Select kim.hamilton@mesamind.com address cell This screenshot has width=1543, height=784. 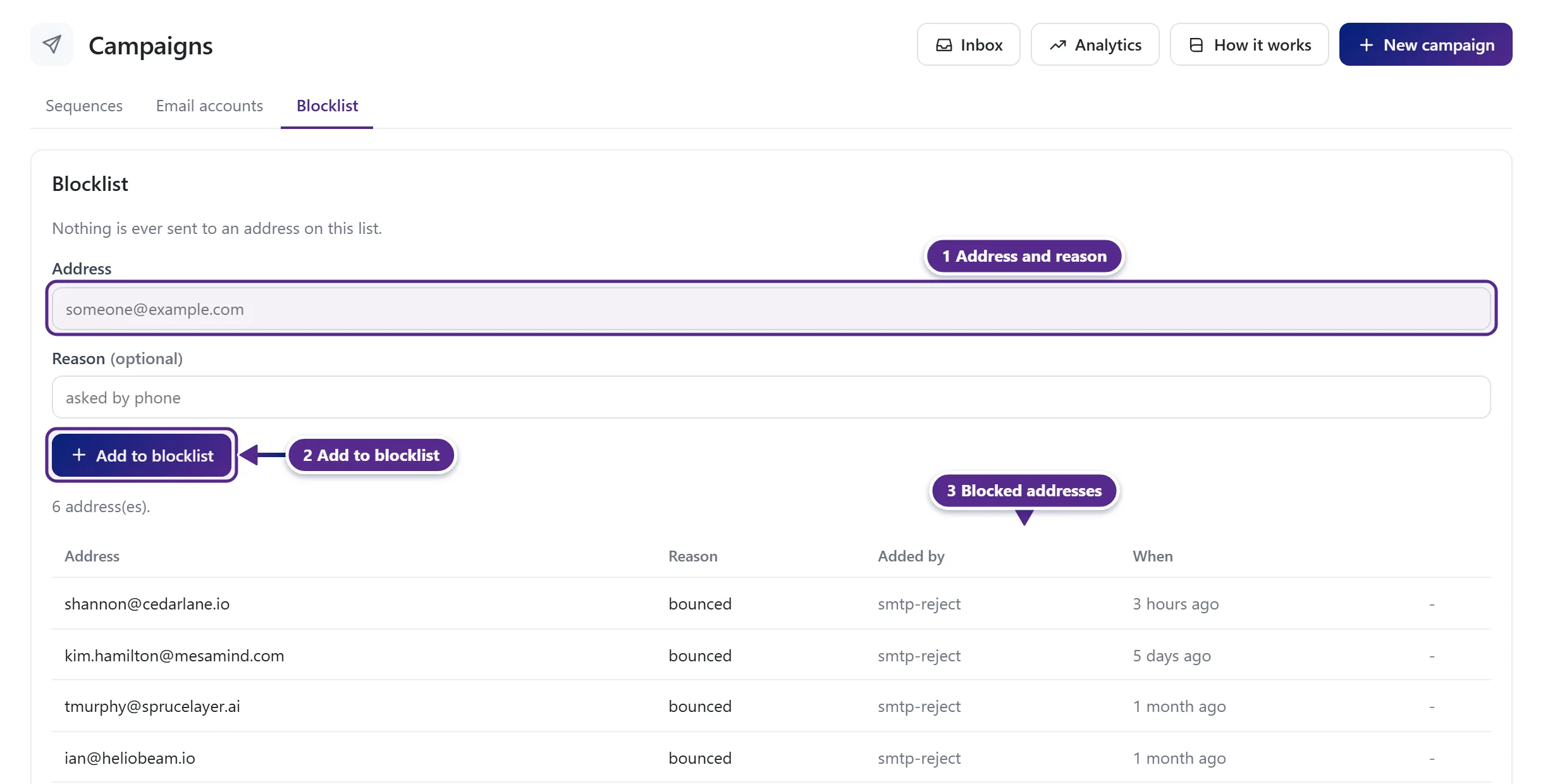tap(174, 656)
